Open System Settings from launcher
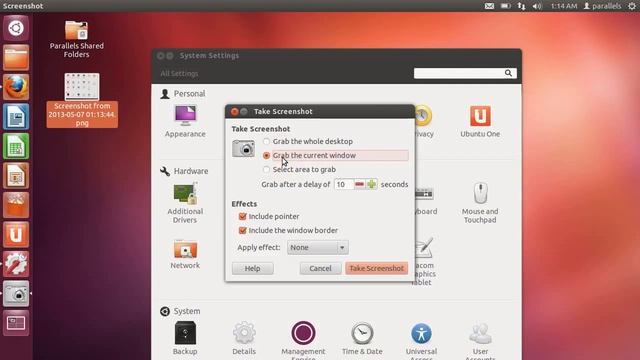Image resolution: width=640 pixels, height=360 pixels. pyautogui.click(x=16, y=264)
